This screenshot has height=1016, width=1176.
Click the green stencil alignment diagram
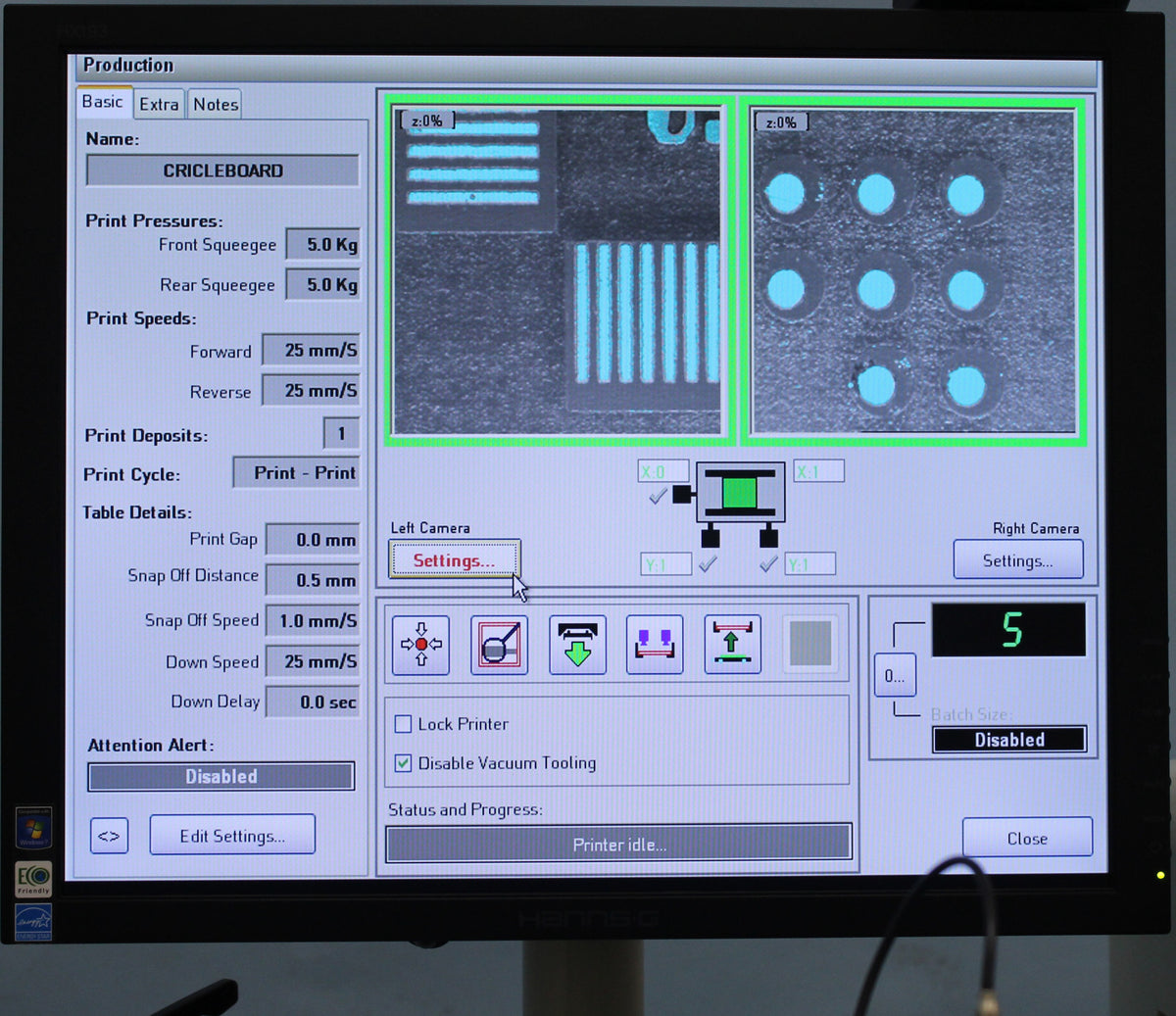(740, 493)
